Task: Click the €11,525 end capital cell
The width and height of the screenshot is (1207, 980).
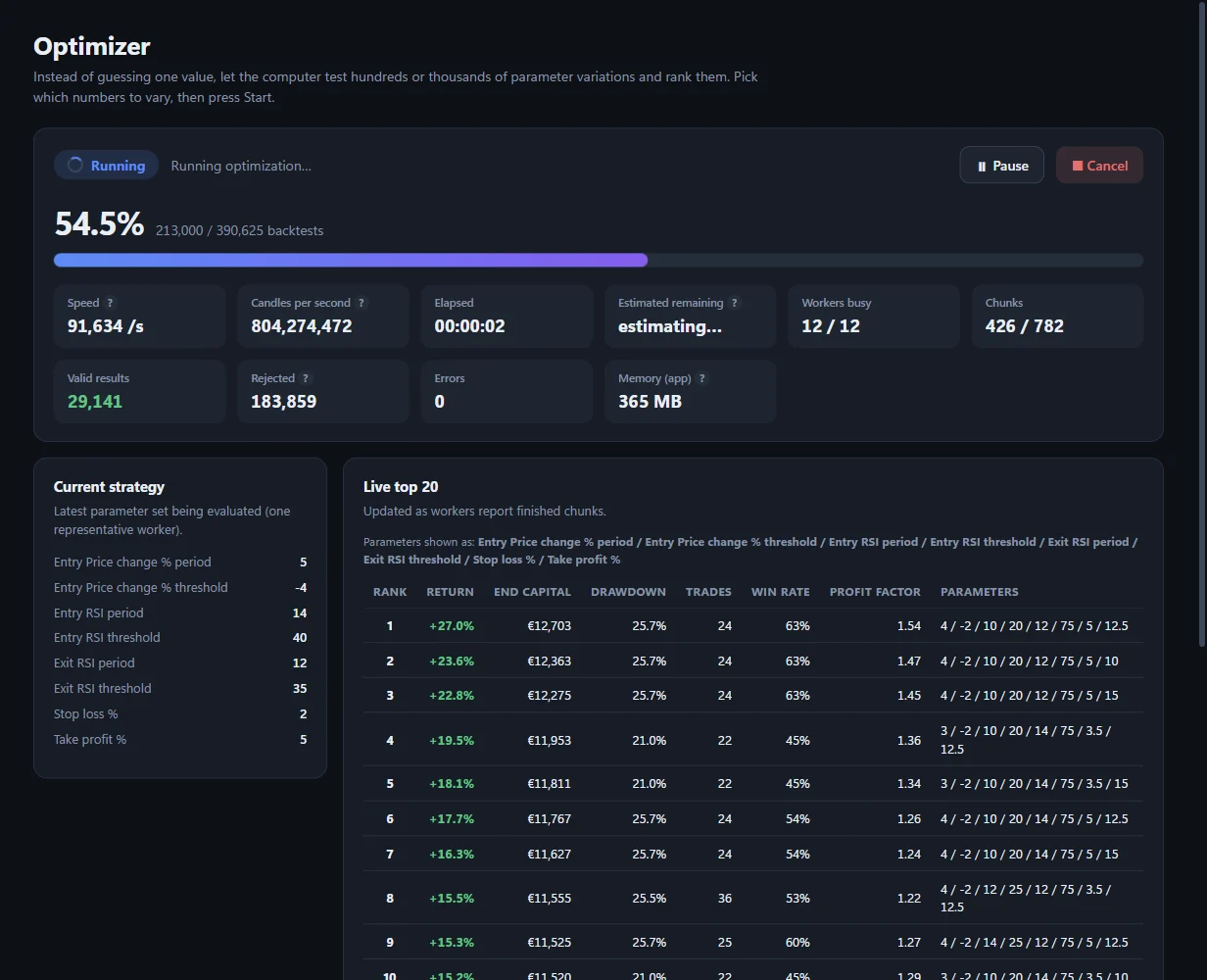Action: coord(549,942)
